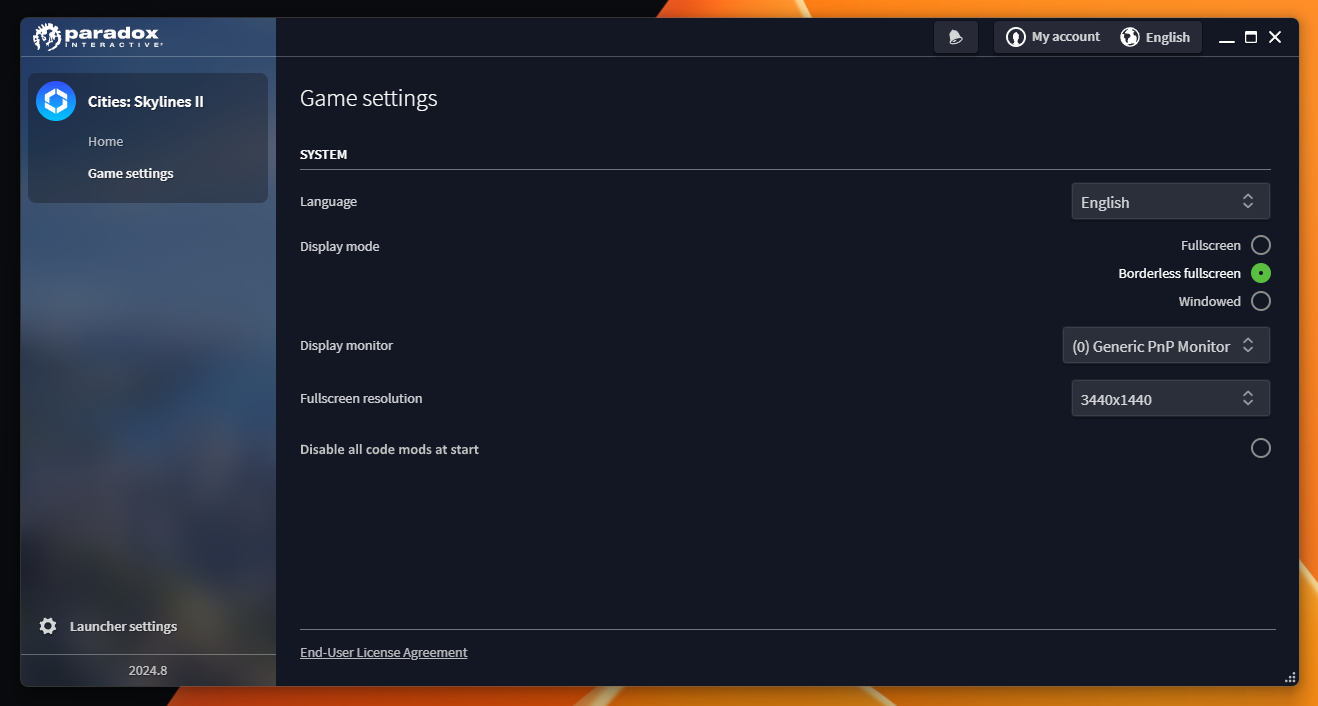Open the notifications bell icon
The height and width of the screenshot is (706, 1318).
coord(955,36)
